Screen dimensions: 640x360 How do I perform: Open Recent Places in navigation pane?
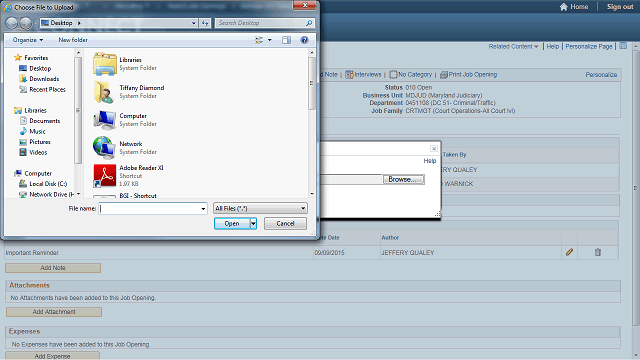pyautogui.click(x=47, y=89)
